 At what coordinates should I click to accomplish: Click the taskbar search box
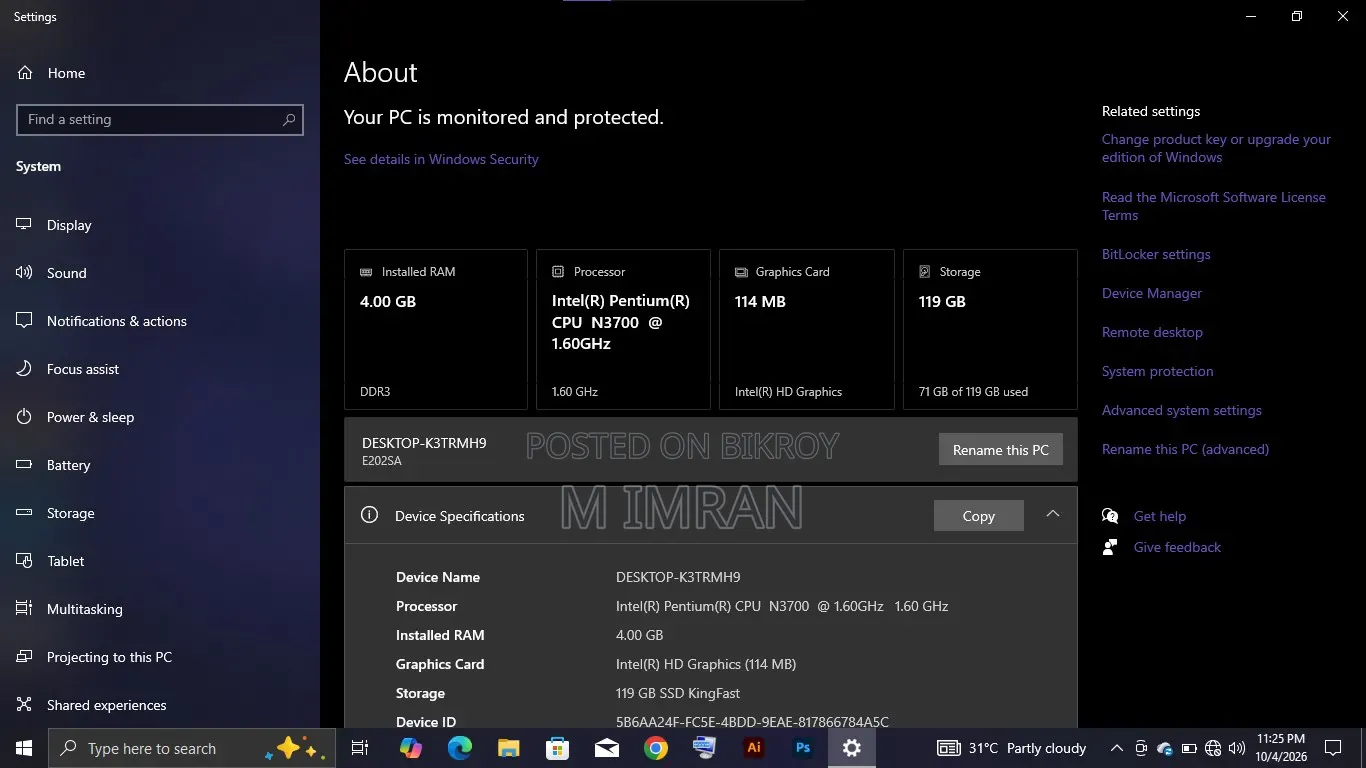(x=191, y=748)
